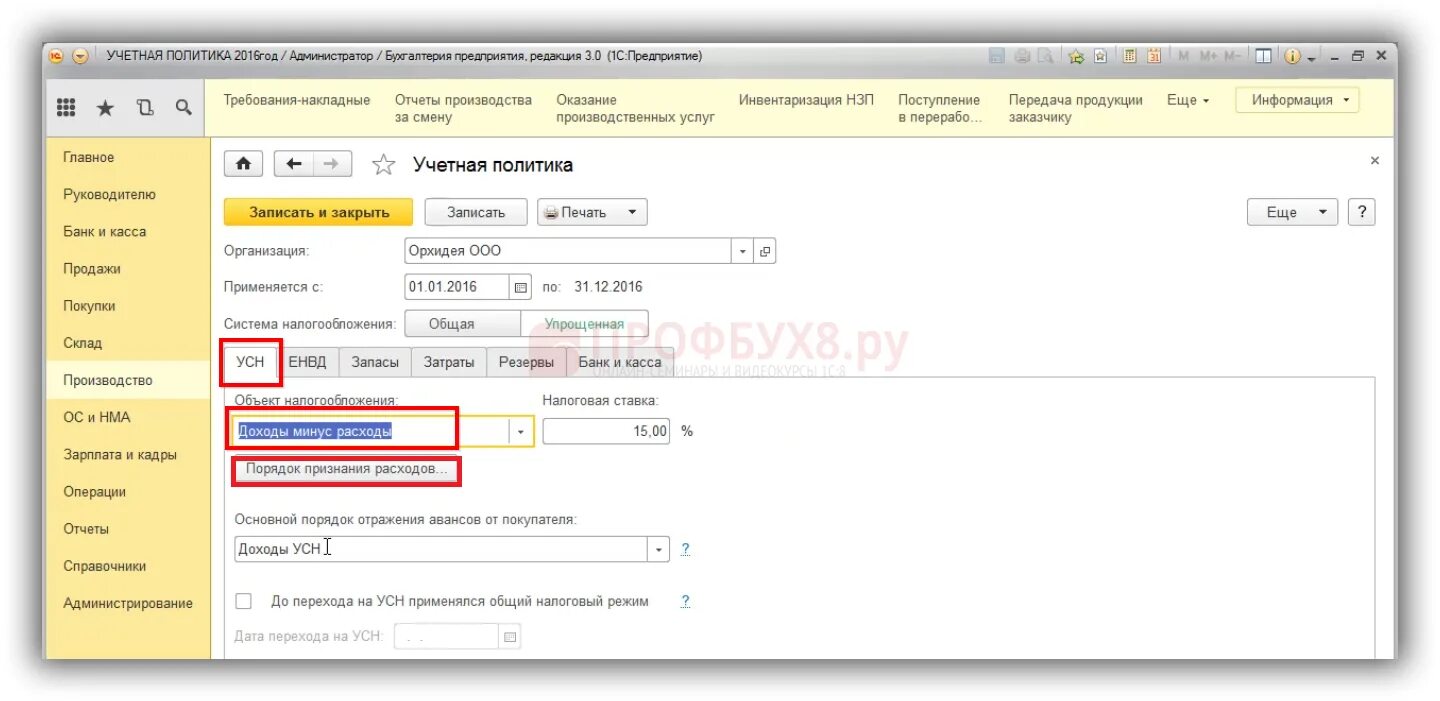Open the favorites list page-star icon
This screenshot has height=701, width=1440.
(x=1100, y=56)
